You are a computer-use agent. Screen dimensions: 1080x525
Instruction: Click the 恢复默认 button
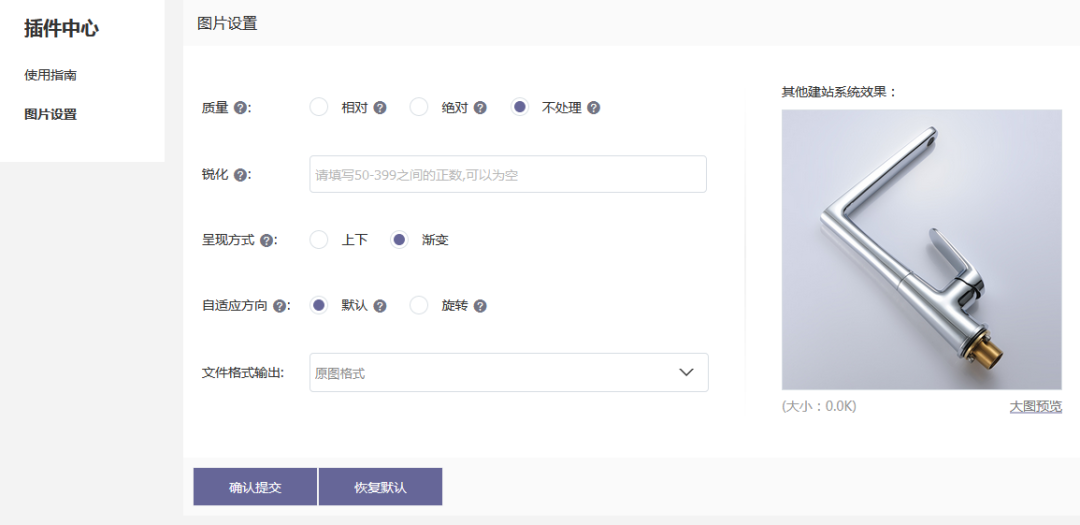pyautogui.click(x=380, y=487)
